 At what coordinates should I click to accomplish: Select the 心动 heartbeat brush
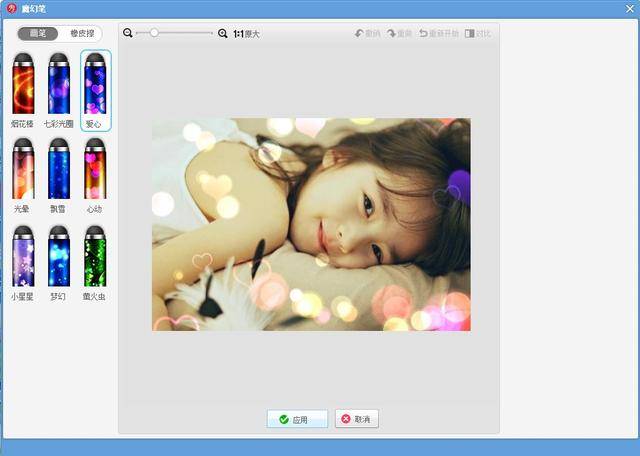click(x=95, y=172)
